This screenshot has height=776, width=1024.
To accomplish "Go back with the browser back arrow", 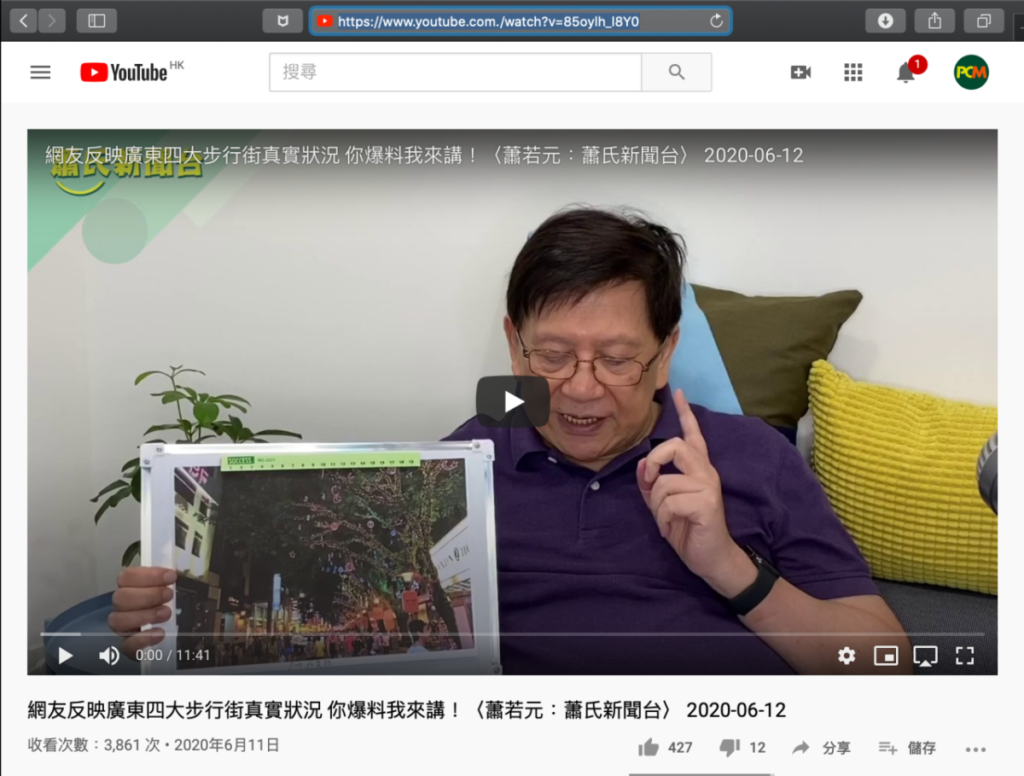I will [24, 21].
